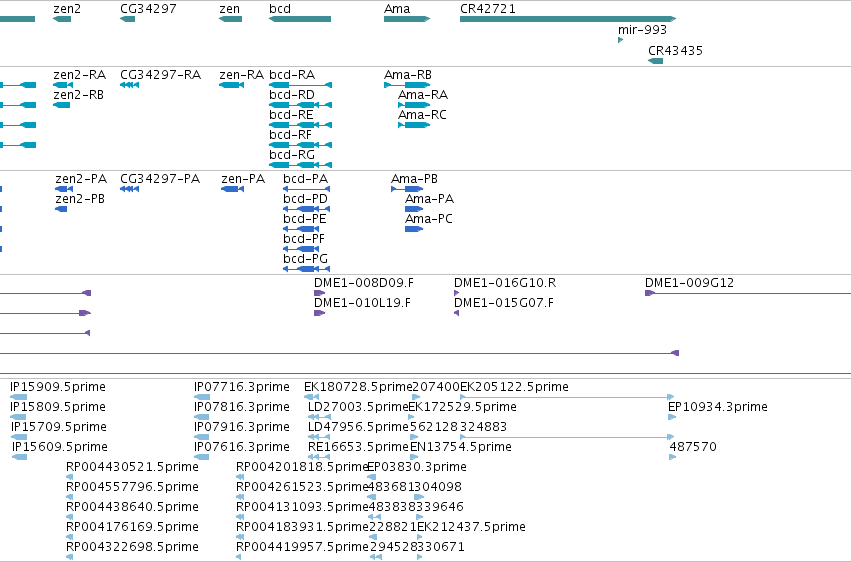Select the bcd-PF protein feature
Screen dimensions: 851x562
point(301,250)
